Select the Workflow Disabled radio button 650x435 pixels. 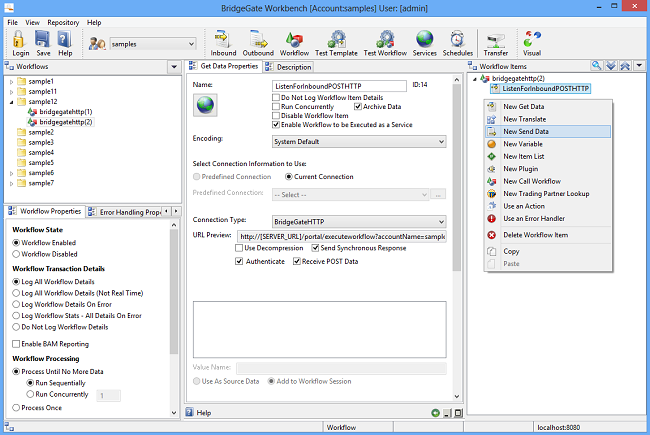coord(15,253)
